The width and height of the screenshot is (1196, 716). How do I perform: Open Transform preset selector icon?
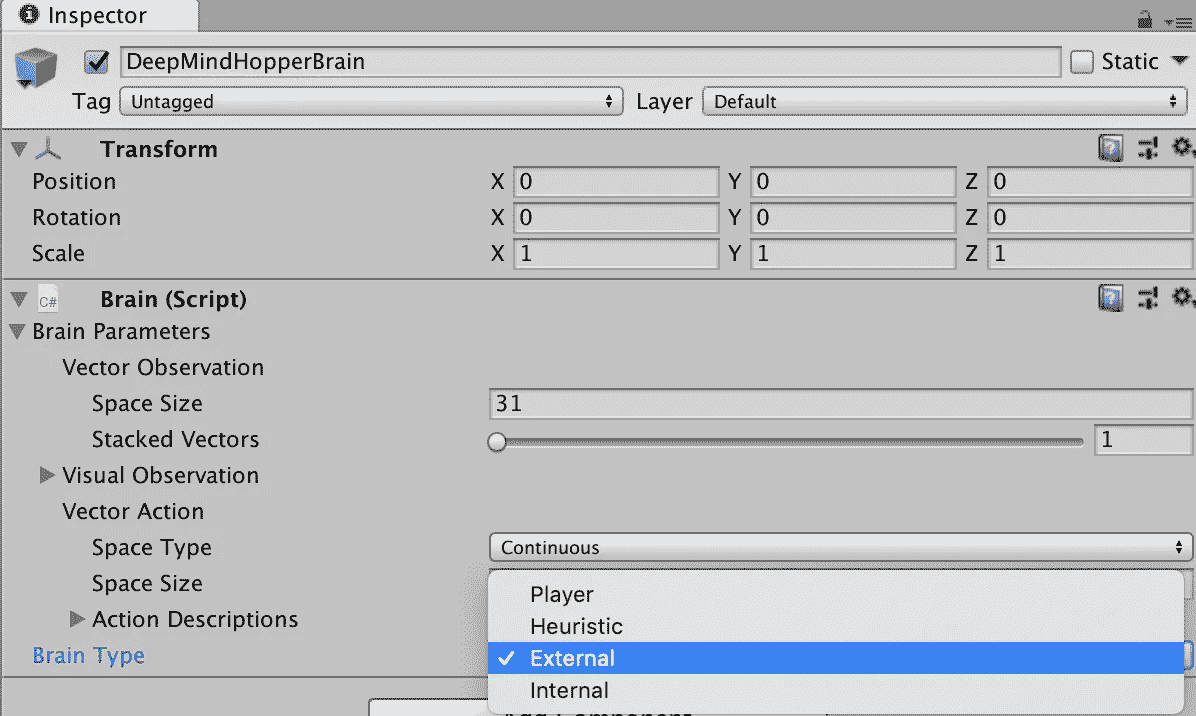click(x=1147, y=148)
